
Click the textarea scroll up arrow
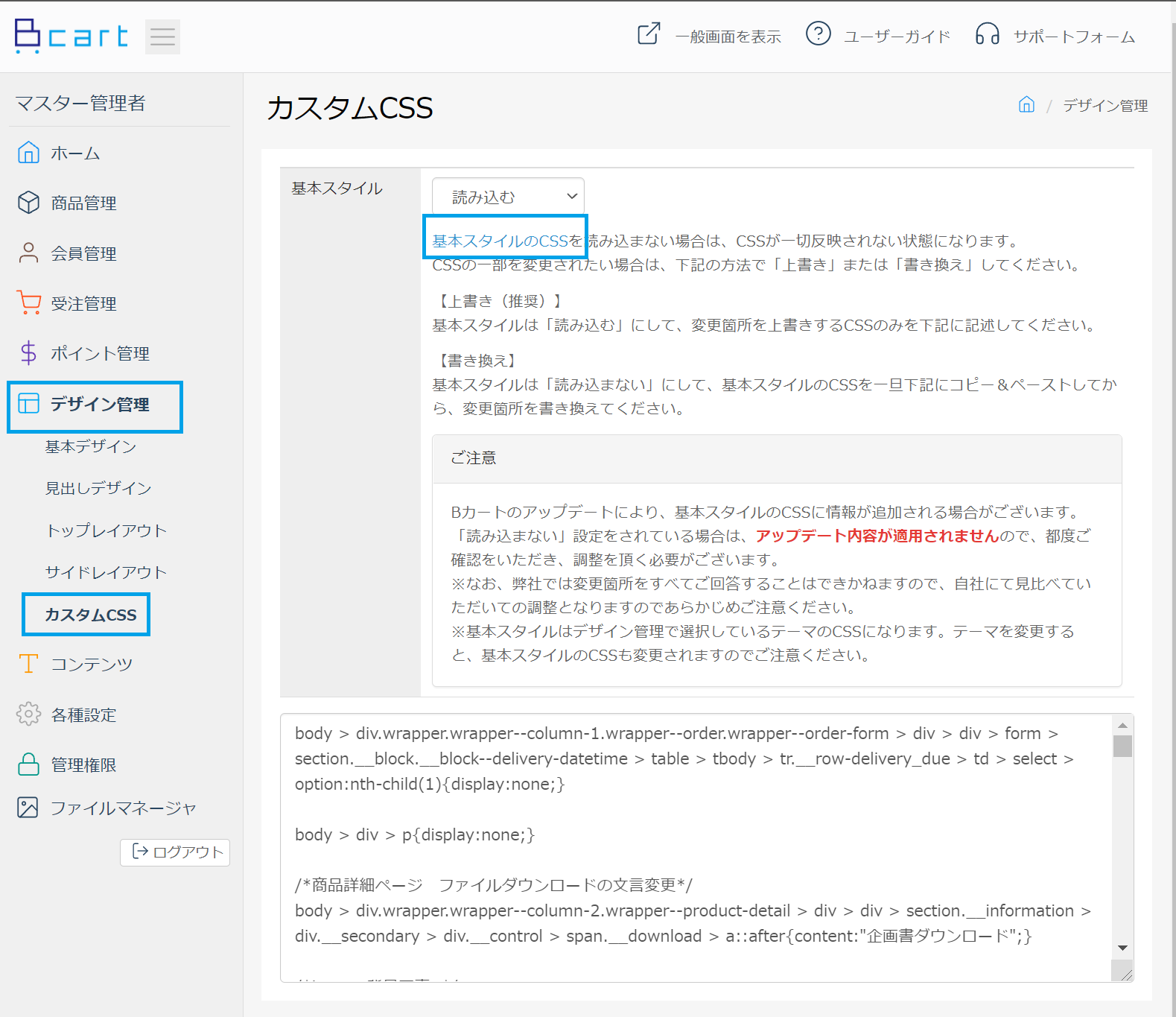tap(1122, 725)
